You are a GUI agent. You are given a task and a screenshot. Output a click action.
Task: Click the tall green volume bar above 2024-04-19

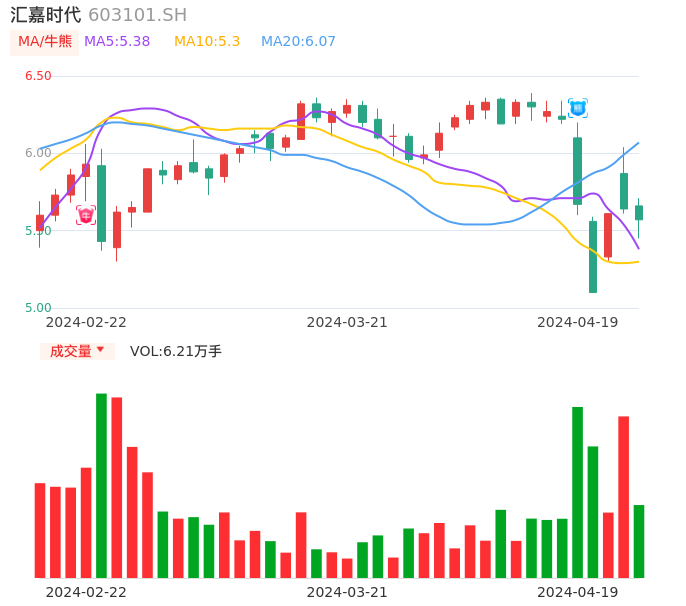[x=578, y=492]
